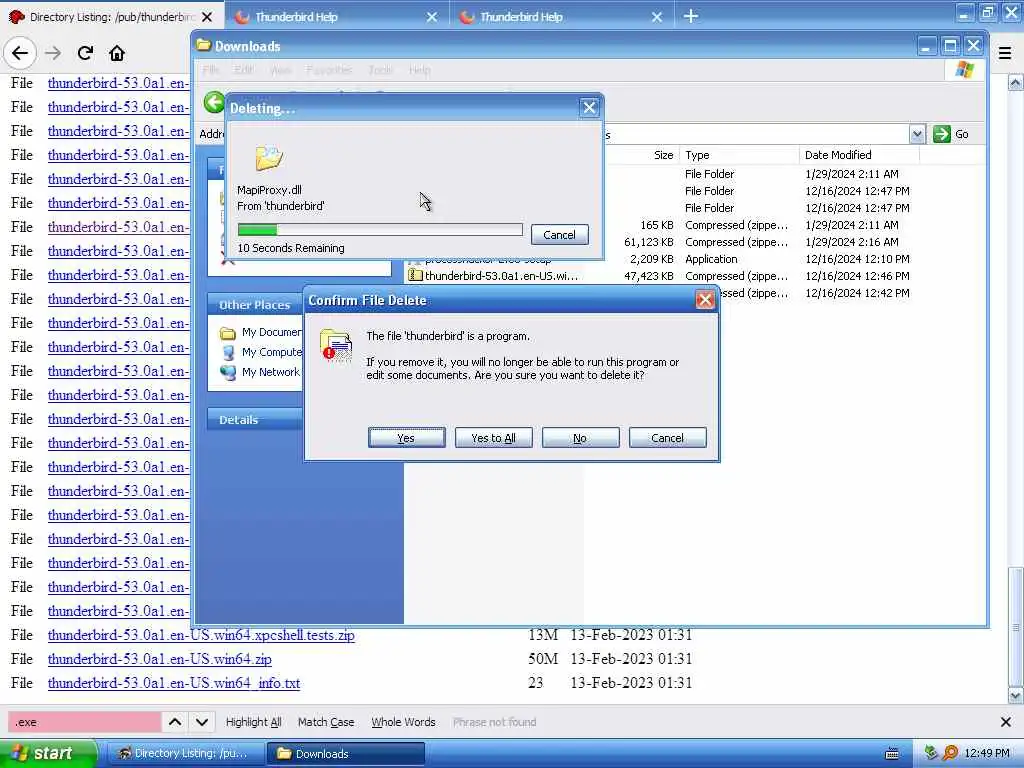This screenshot has height=768, width=1024.
Task: Open My Computer in Other Places
Action: coord(262,352)
